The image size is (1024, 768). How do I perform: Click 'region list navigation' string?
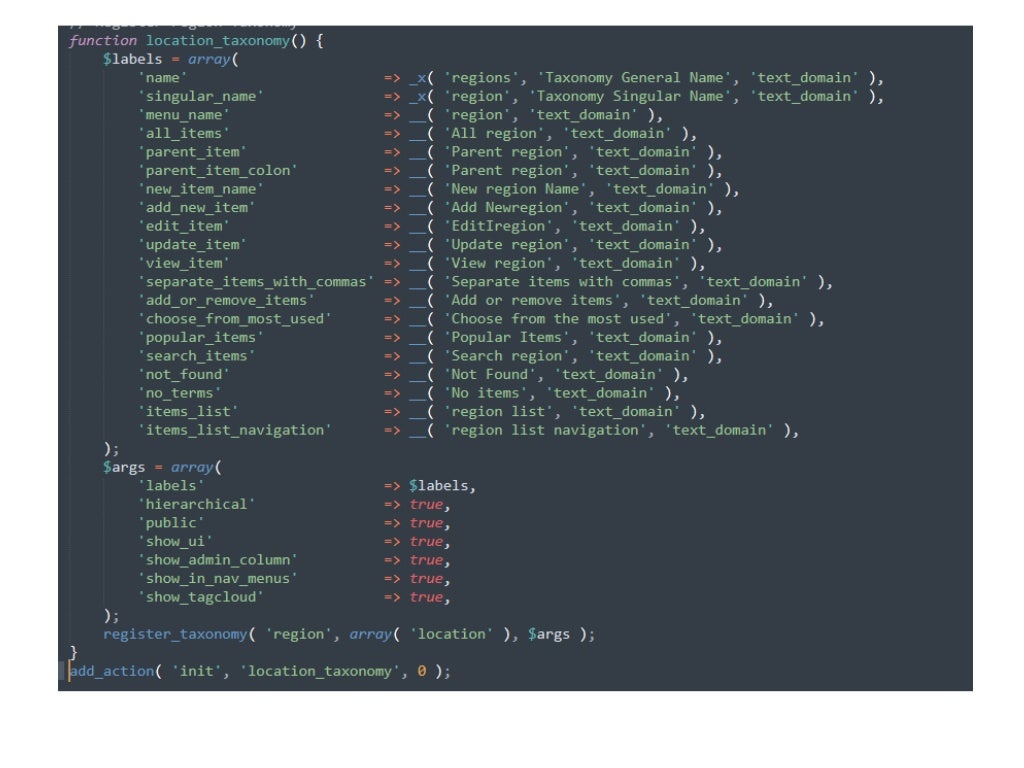click(x=545, y=430)
